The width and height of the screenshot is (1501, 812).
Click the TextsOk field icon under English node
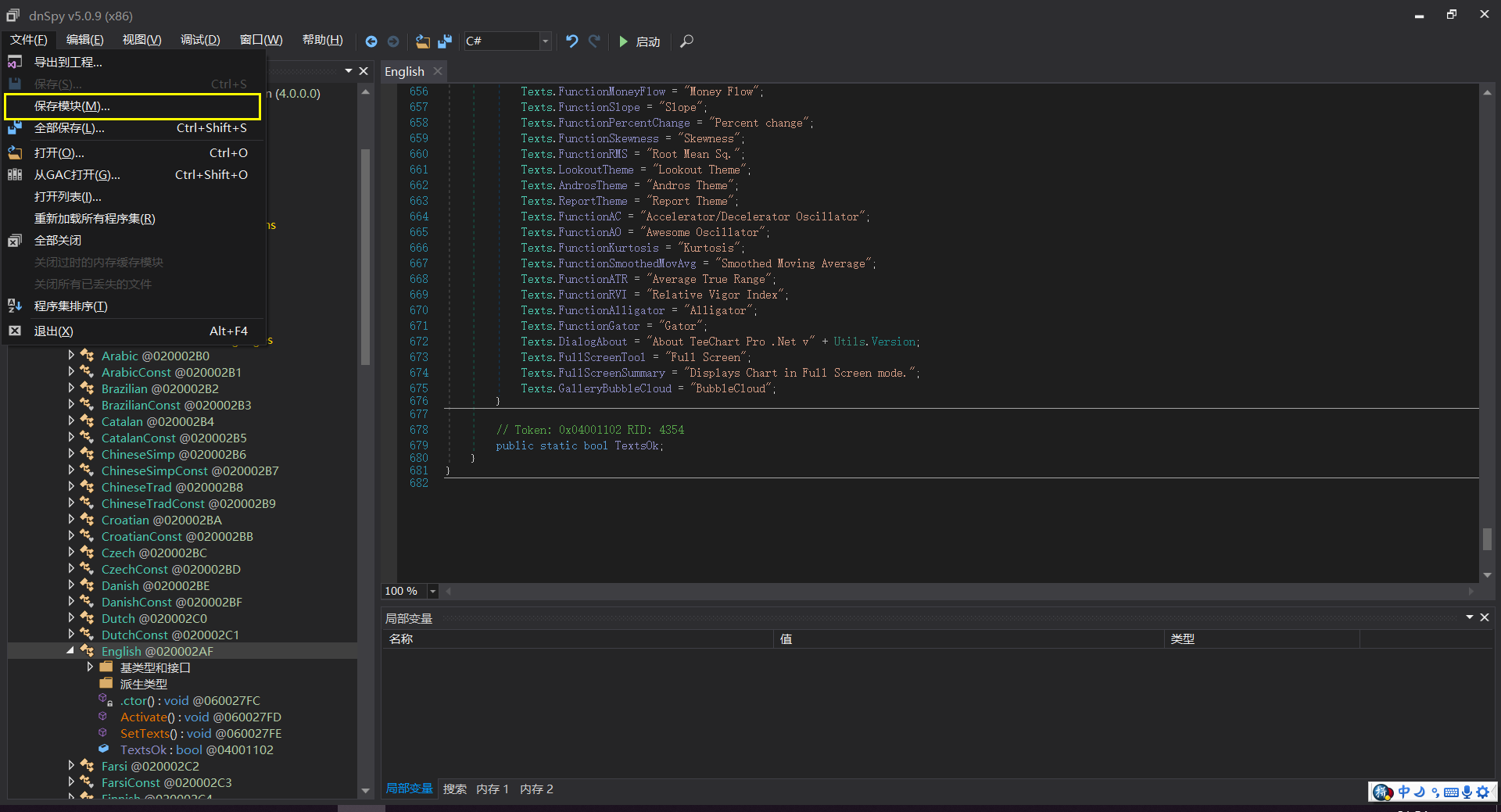pyautogui.click(x=104, y=749)
